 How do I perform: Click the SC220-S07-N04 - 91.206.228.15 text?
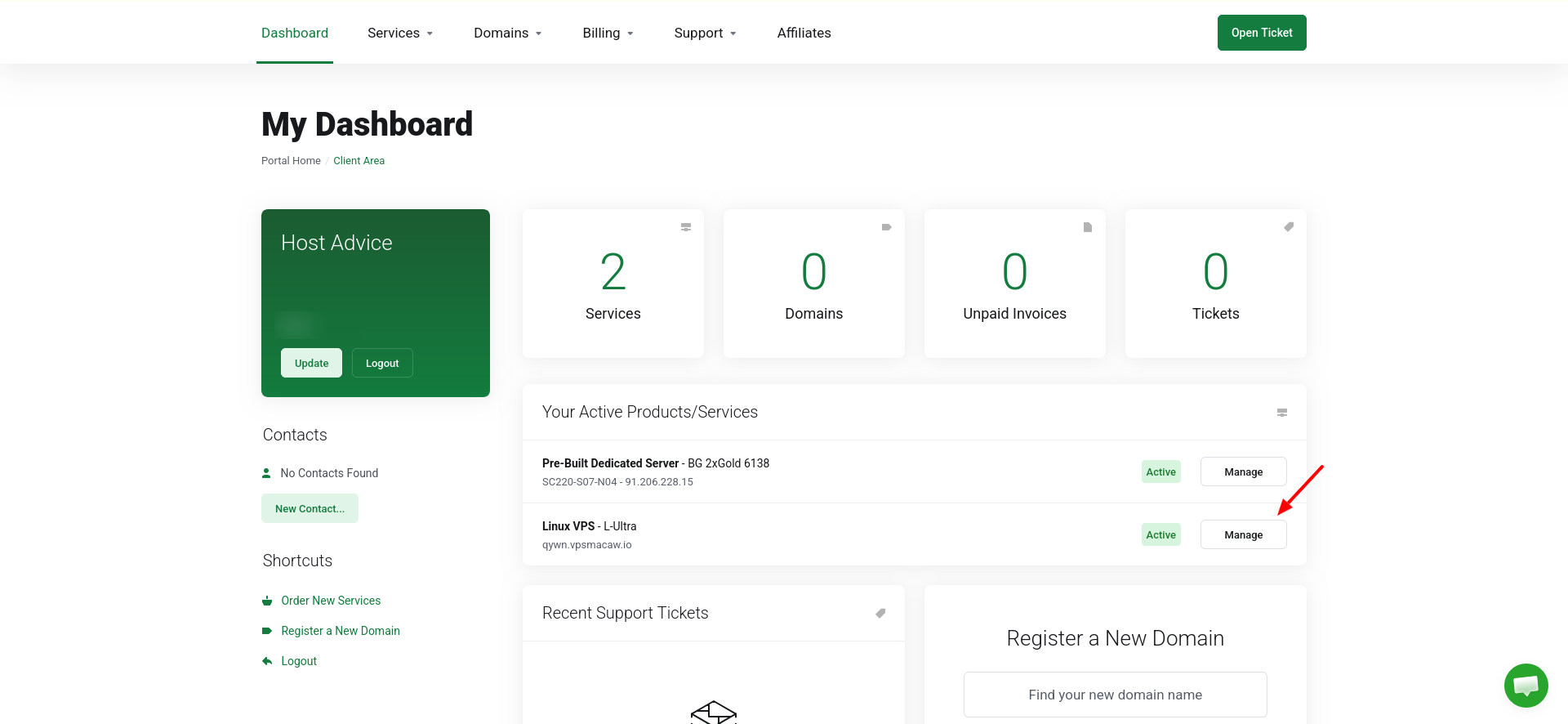[x=617, y=482]
